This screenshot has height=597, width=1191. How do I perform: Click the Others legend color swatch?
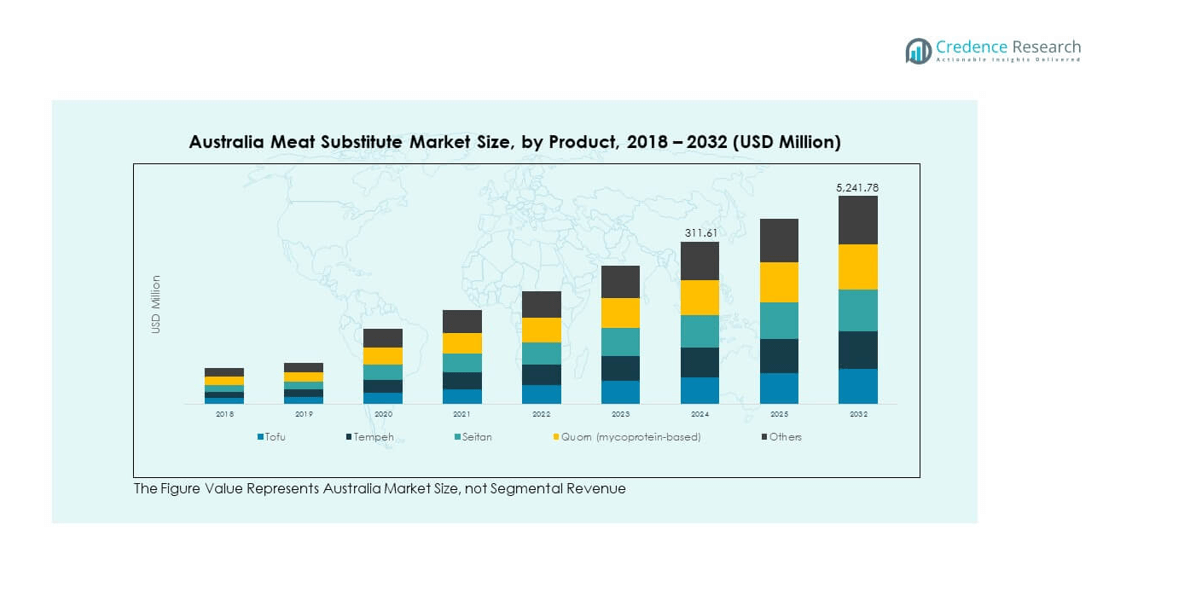click(x=764, y=437)
